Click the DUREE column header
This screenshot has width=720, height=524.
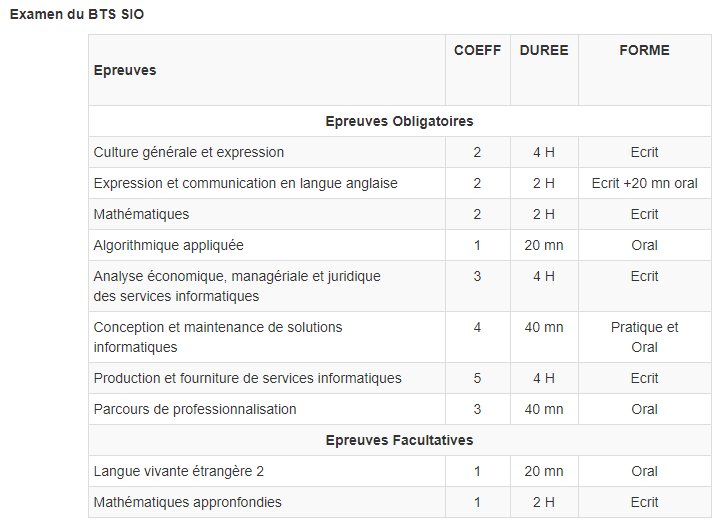pyautogui.click(x=543, y=51)
